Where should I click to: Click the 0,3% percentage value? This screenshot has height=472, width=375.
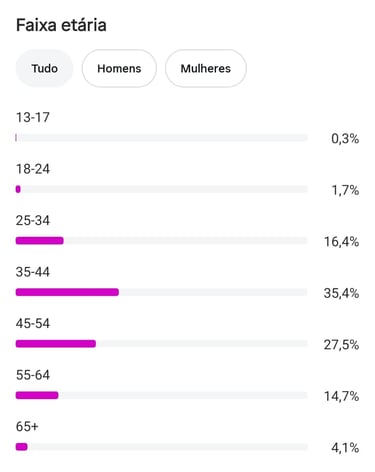(345, 138)
